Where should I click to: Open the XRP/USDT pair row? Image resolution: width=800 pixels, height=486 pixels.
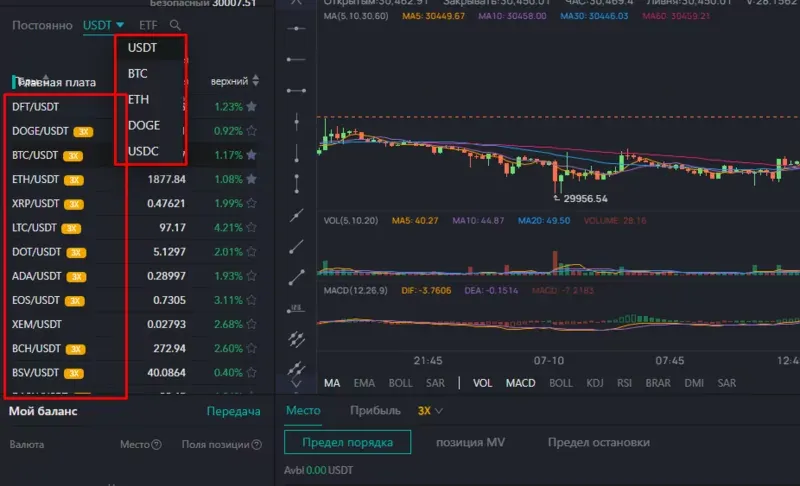[x=134, y=203]
